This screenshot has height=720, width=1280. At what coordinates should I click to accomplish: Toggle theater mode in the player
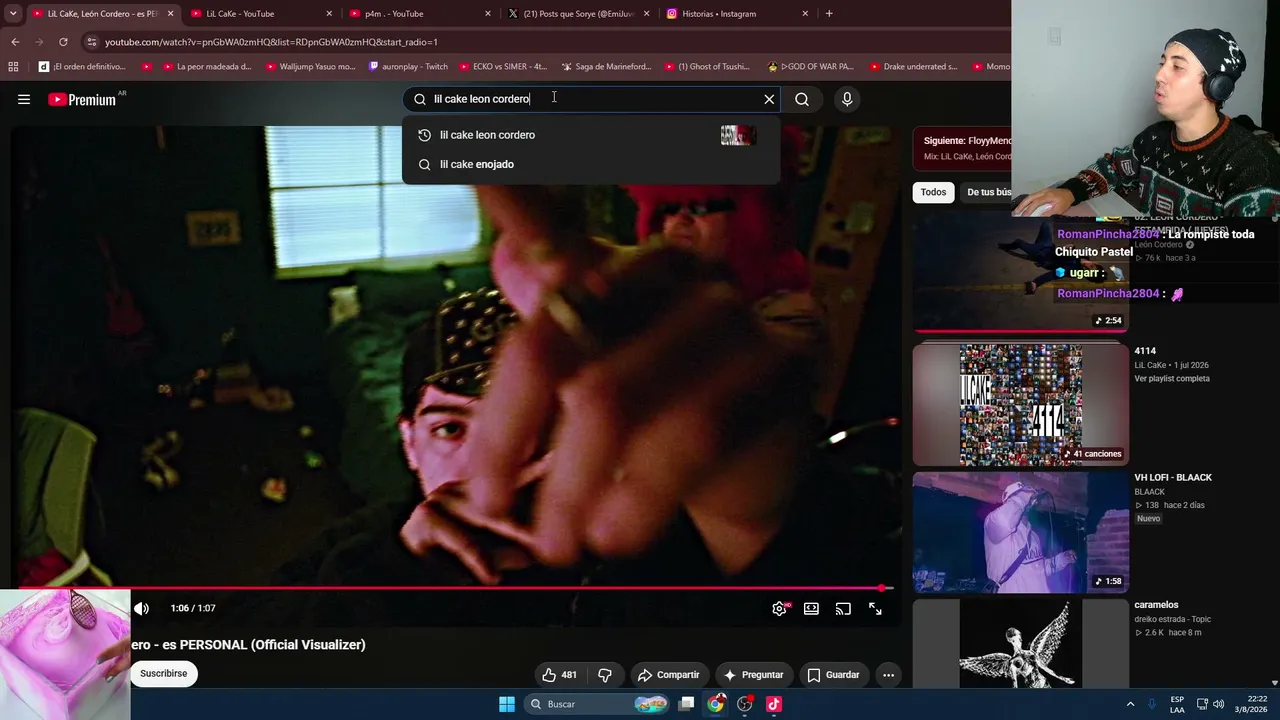click(811, 608)
